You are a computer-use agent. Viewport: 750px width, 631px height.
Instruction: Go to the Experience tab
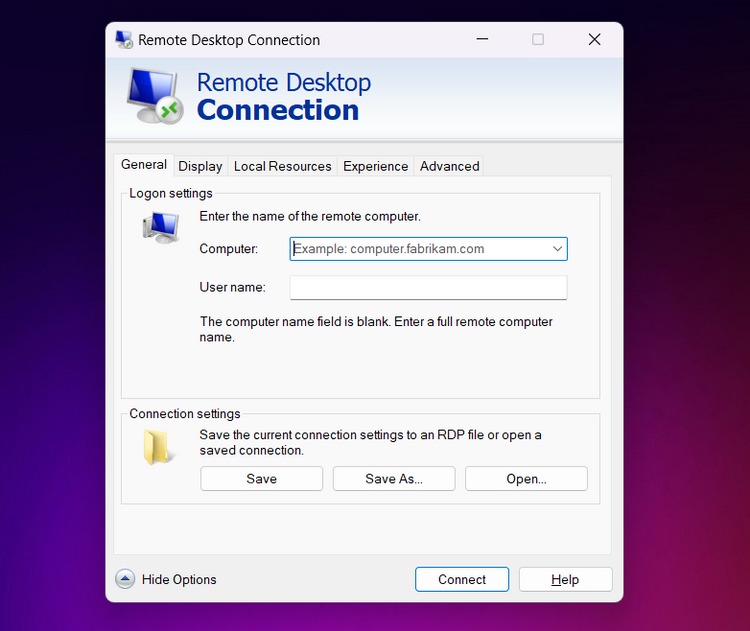(x=375, y=166)
